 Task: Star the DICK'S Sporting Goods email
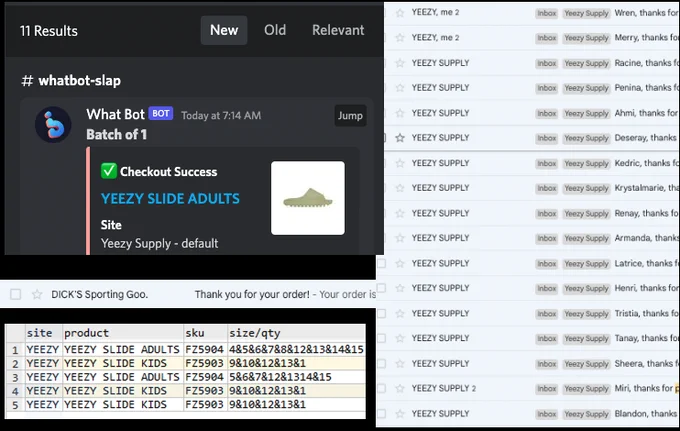[37, 294]
